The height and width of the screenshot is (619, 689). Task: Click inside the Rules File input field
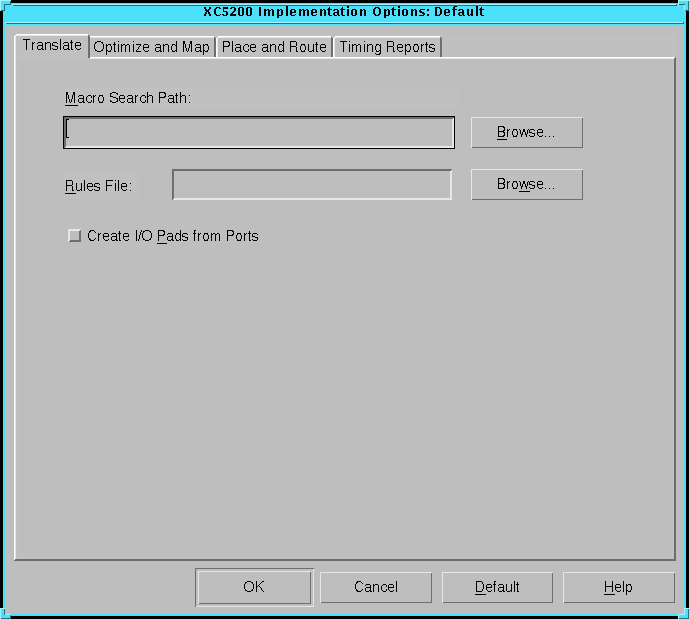pos(312,185)
